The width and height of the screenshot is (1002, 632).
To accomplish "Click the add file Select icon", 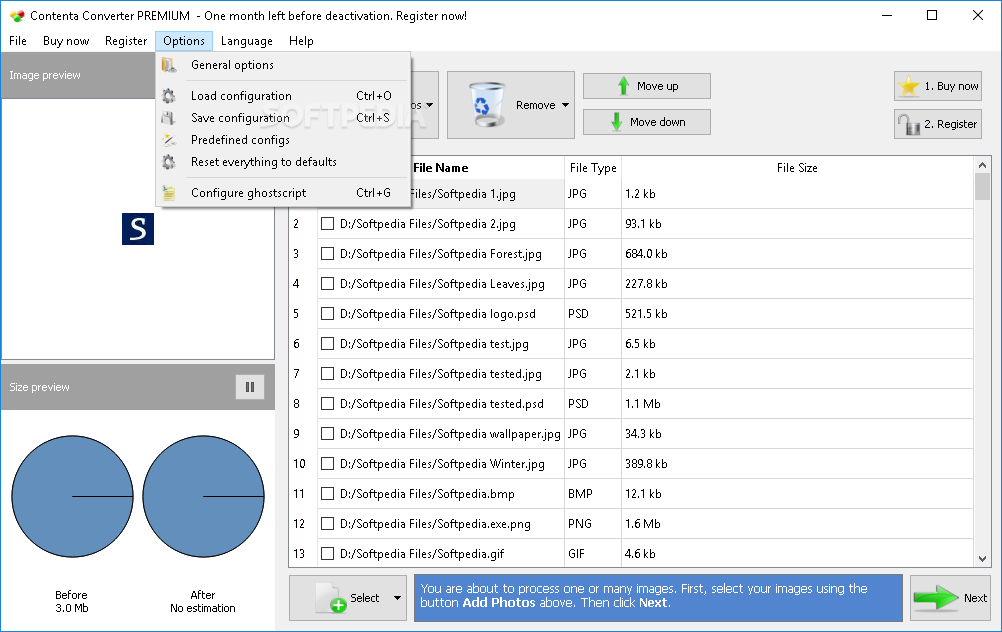I will point(330,598).
